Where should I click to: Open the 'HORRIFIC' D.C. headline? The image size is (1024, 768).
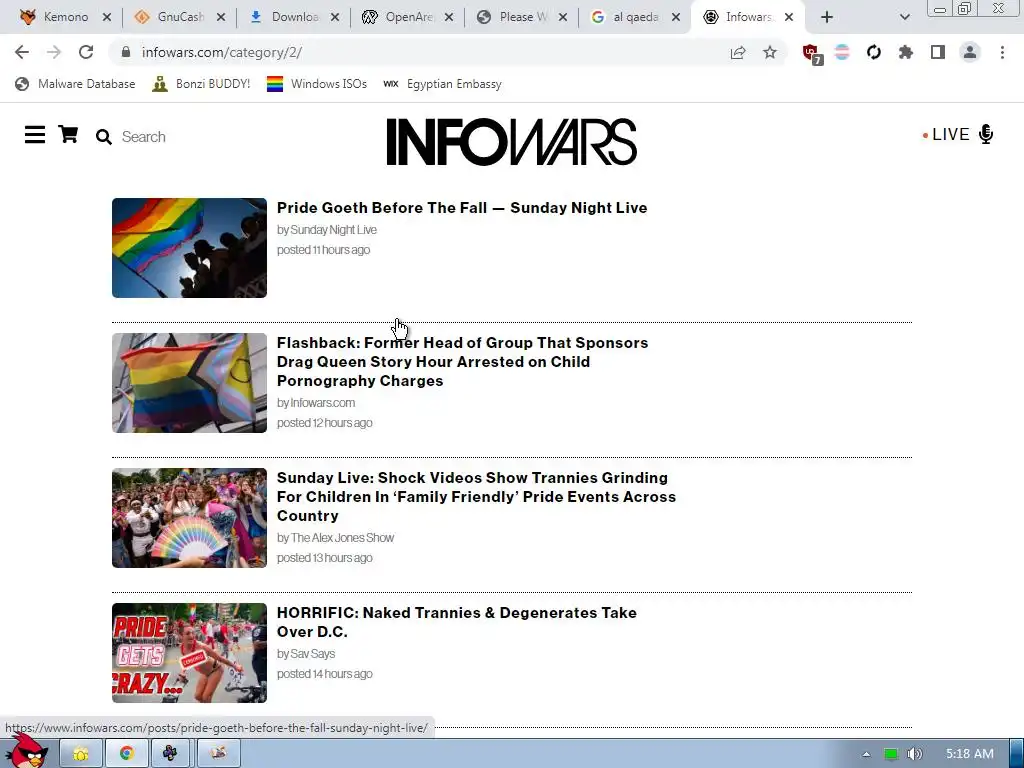(456, 622)
